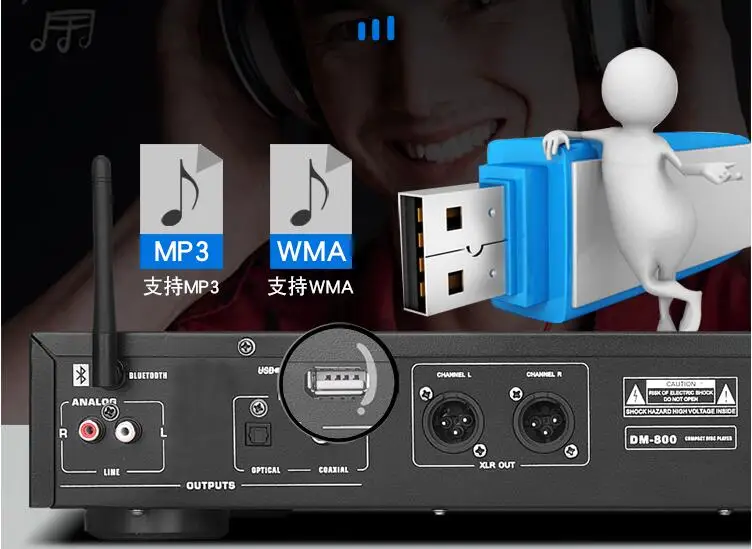Click the DM-800 model label
This screenshot has width=752, height=549.
tap(653, 439)
